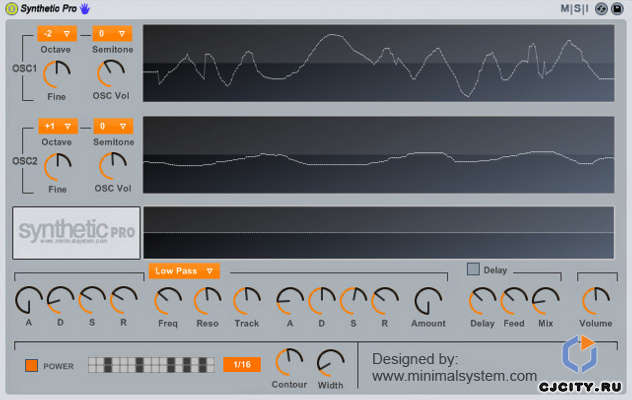Click the Synthetic Pro logo panel

pos(77,233)
